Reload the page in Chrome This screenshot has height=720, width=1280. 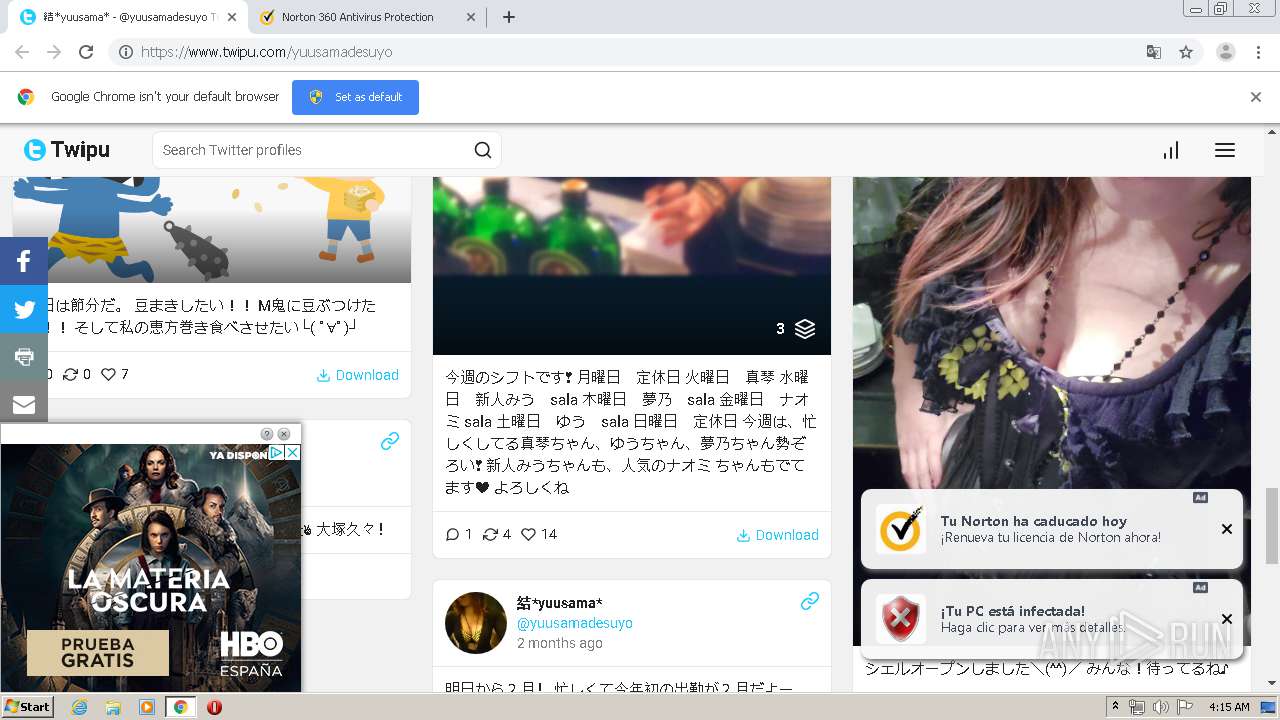pyautogui.click(x=86, y=52)
